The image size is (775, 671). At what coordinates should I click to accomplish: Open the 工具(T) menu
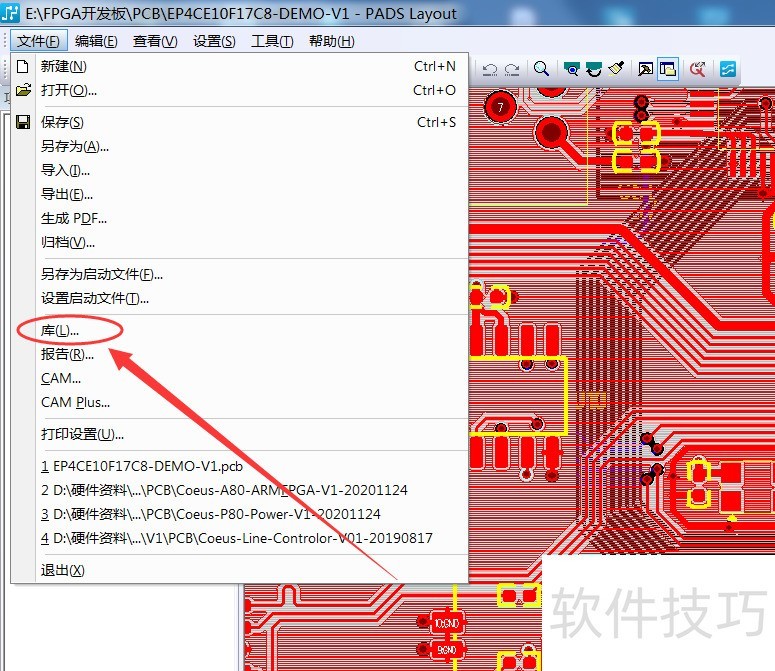[272, 41]
